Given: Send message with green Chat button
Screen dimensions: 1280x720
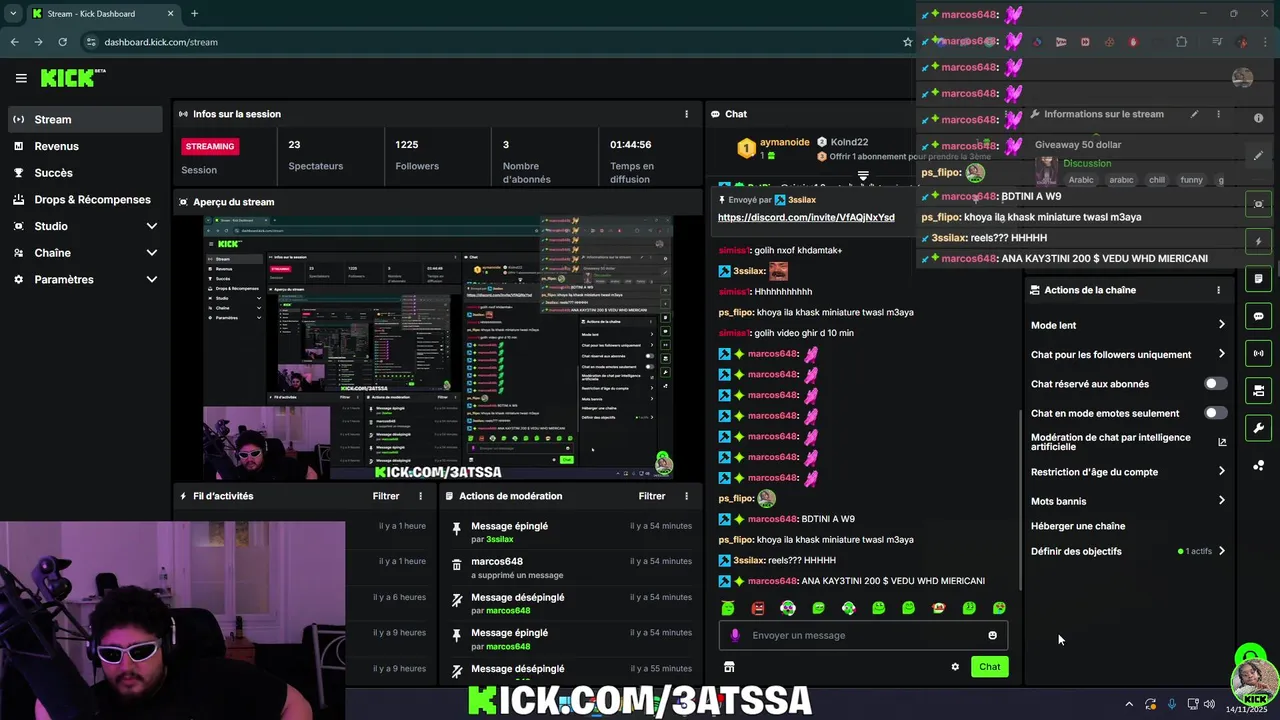Looking at the screenshot, I should point(989,667).
